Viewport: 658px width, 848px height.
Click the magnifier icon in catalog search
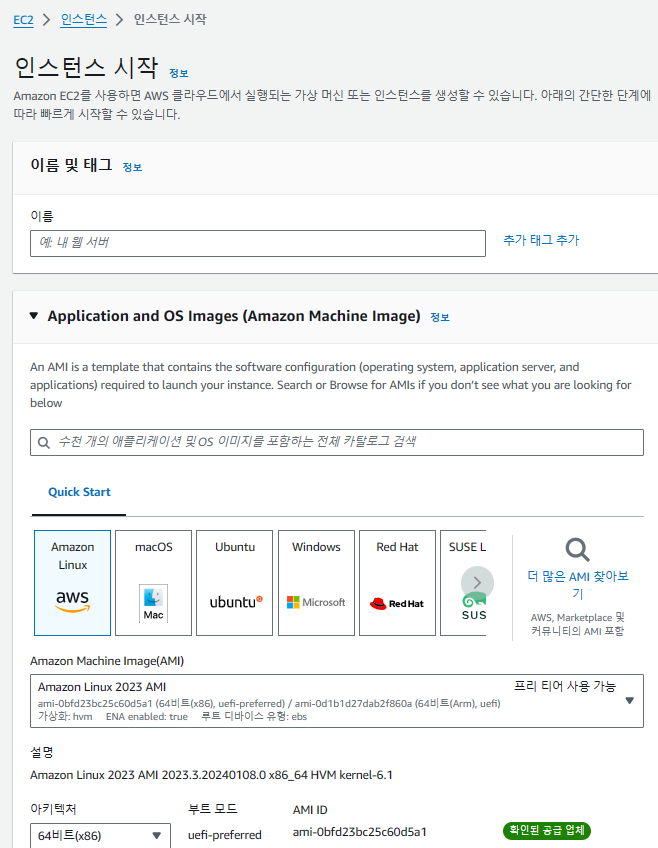(x=44, y=443)
